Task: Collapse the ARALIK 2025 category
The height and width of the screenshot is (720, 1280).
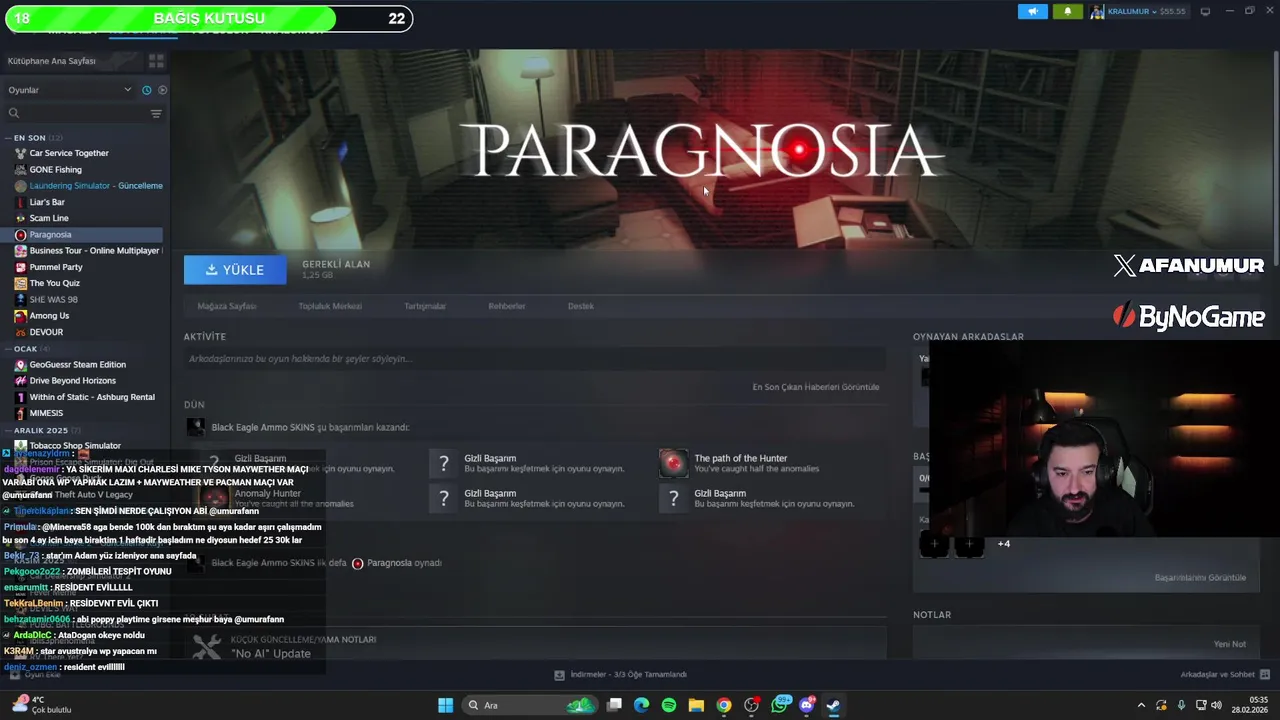Action: click(41, 430)
